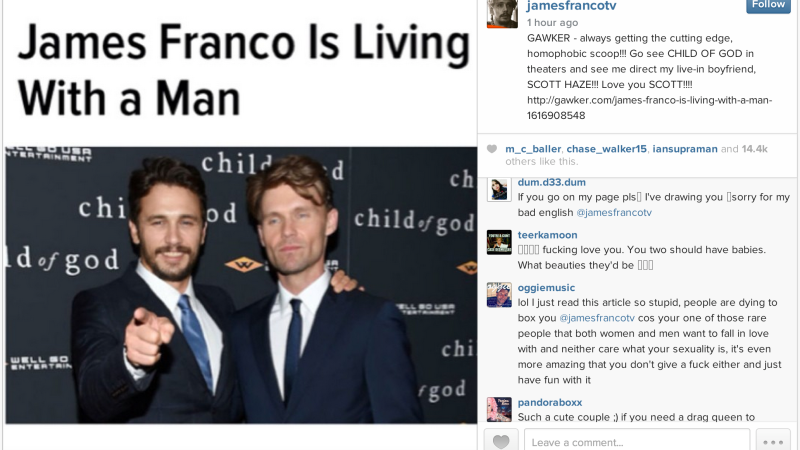The image size is (800, 450).
Task: Open iansupraman's profile from likes
Action: click(x=685, y=149)
